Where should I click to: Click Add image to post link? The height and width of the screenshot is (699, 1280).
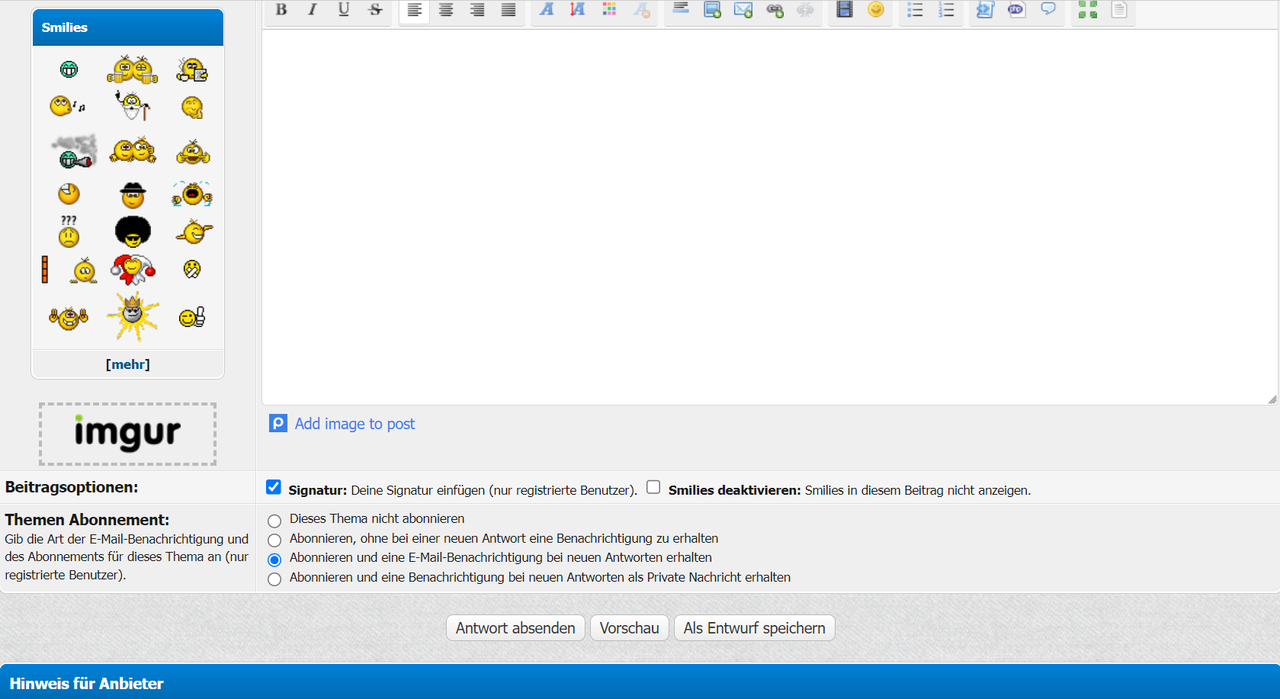coord(355,424)
